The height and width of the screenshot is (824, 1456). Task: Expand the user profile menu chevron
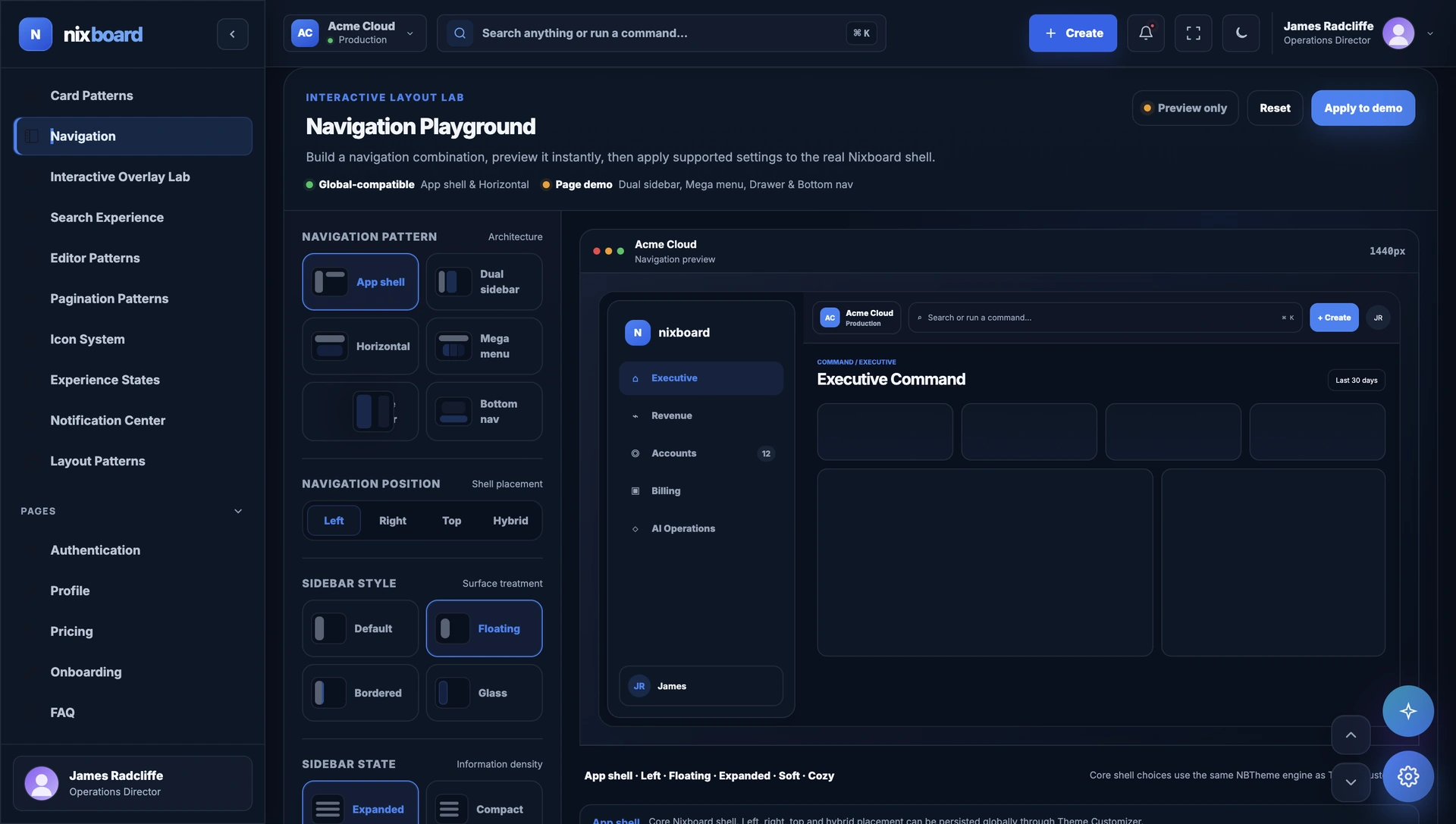click(x=1430, y=33)
